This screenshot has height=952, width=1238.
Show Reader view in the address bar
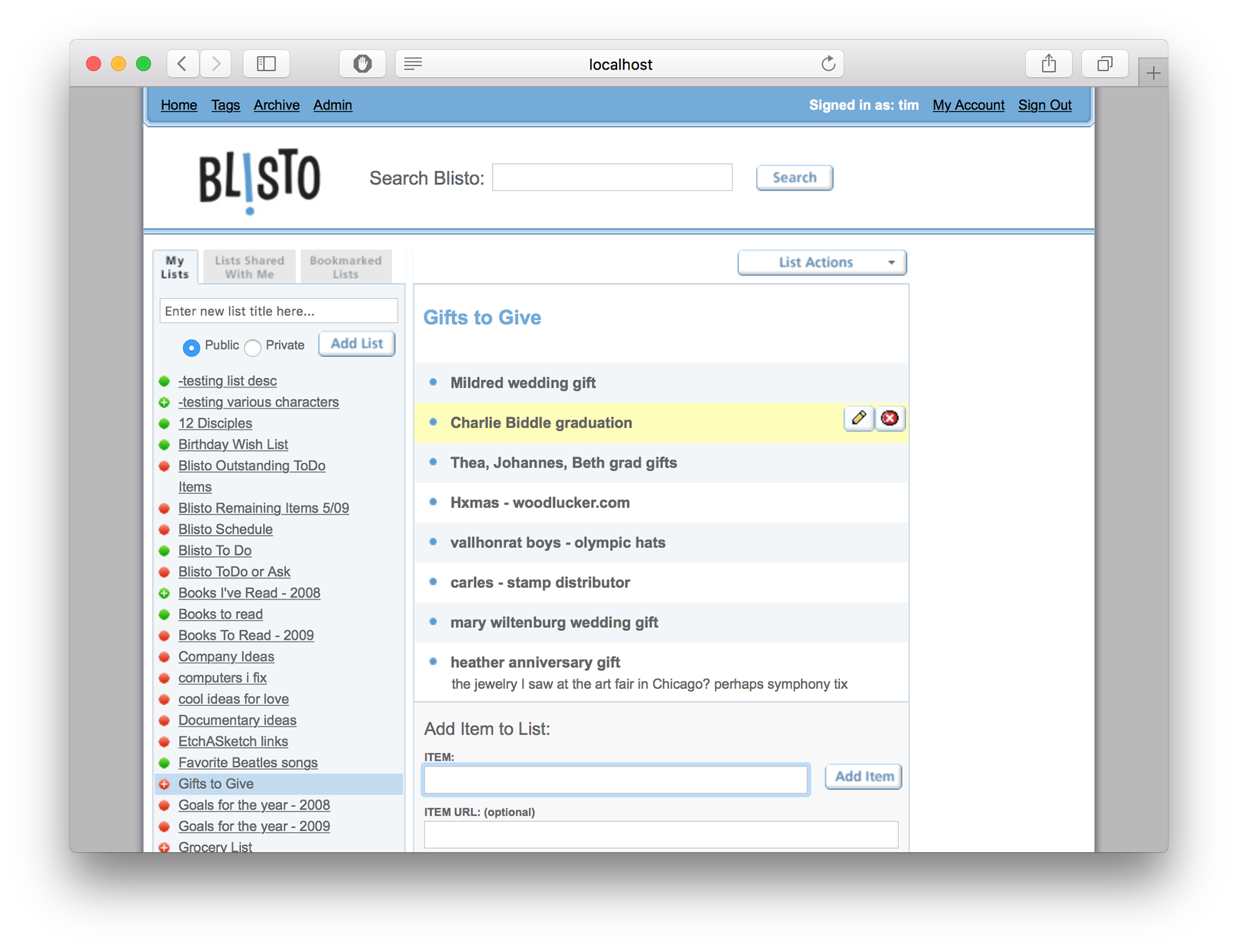[413, 64]
